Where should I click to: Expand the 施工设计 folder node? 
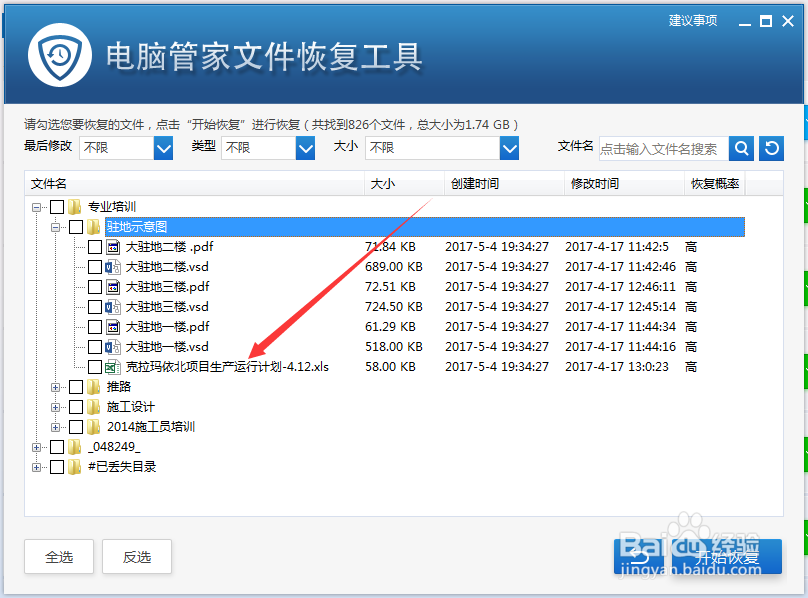point(55,407)
